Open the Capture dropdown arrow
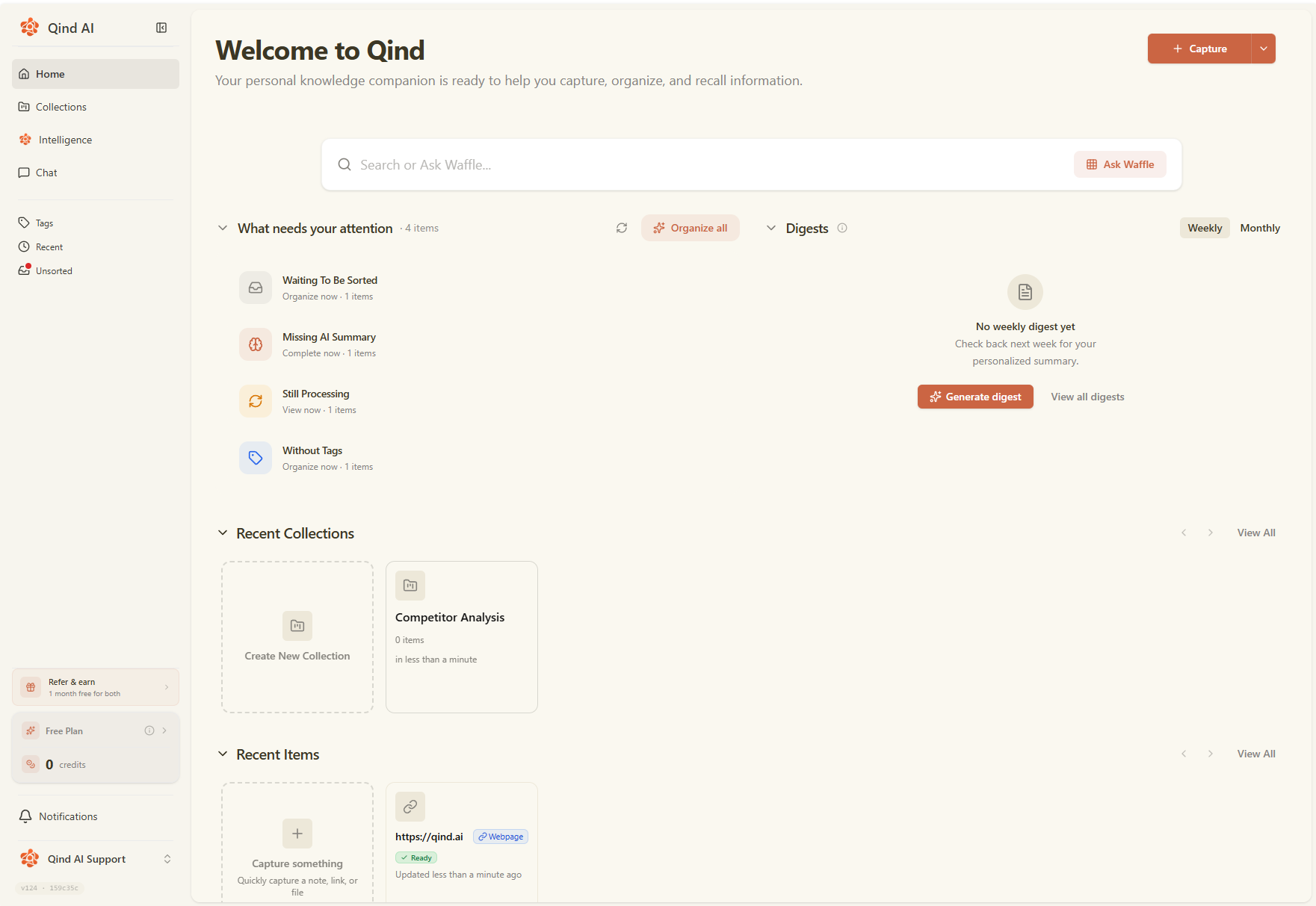The height and width of the screenshot is (906, 1316). [1264, 49]
